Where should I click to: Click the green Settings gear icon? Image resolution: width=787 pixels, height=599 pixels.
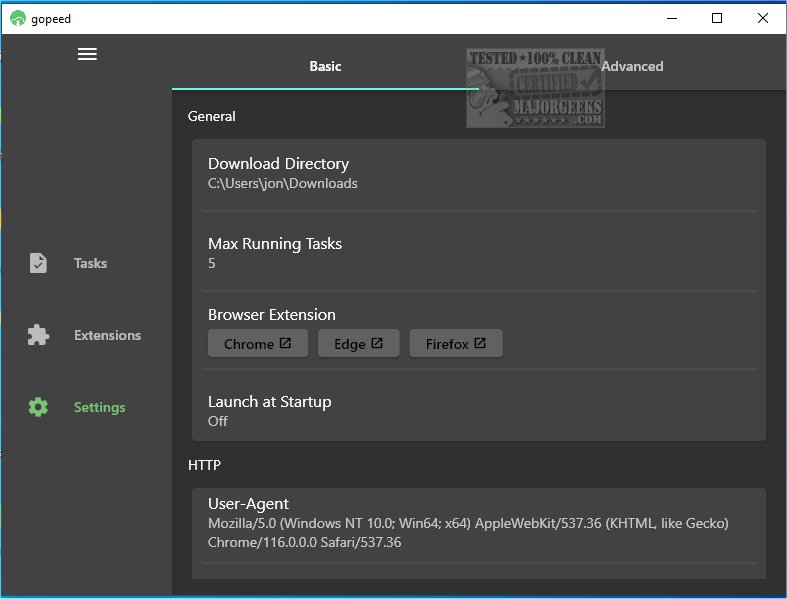coord(38,407)
